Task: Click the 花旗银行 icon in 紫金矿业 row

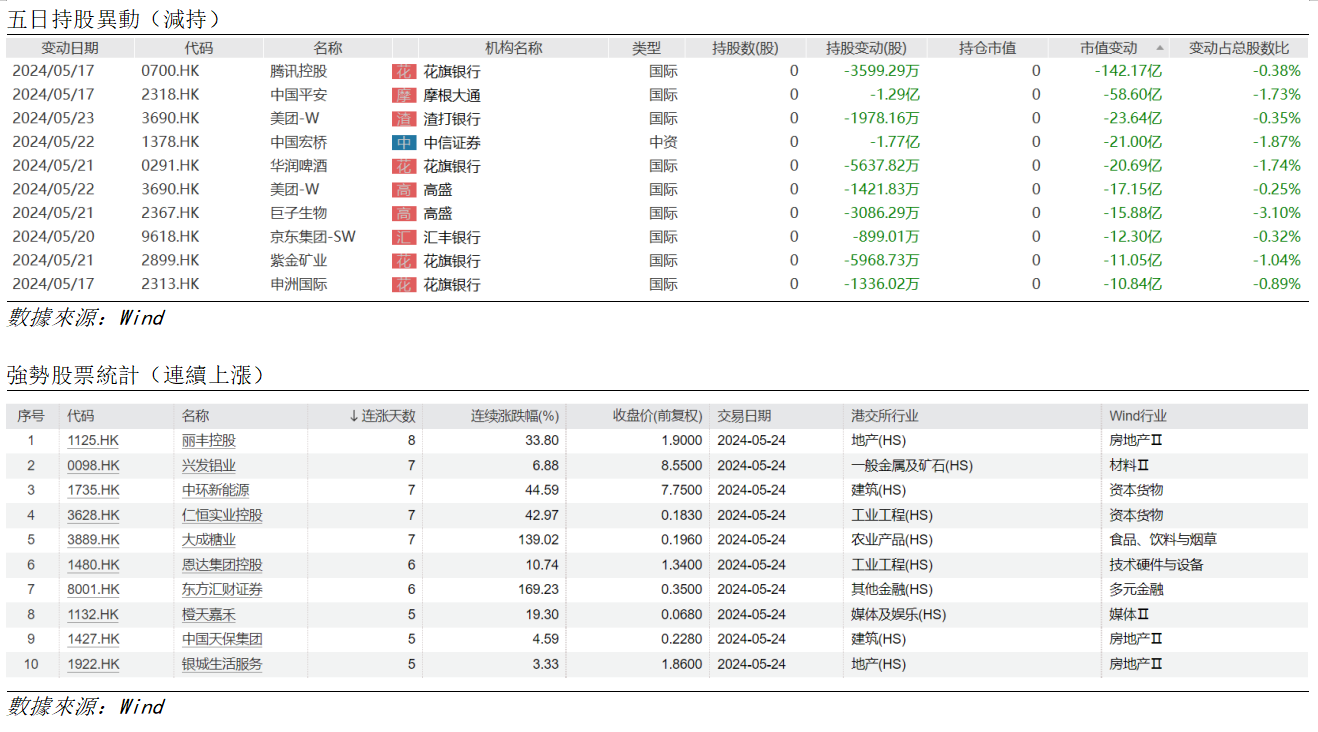Action: (x=403, y=261)
